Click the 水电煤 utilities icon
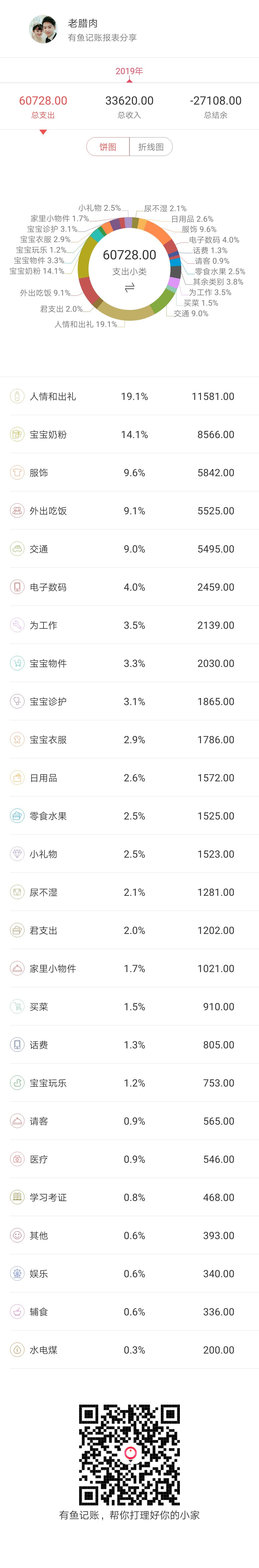This screenshot has width=259, height=1568. pyautogui.click(x=17, y=1349)
